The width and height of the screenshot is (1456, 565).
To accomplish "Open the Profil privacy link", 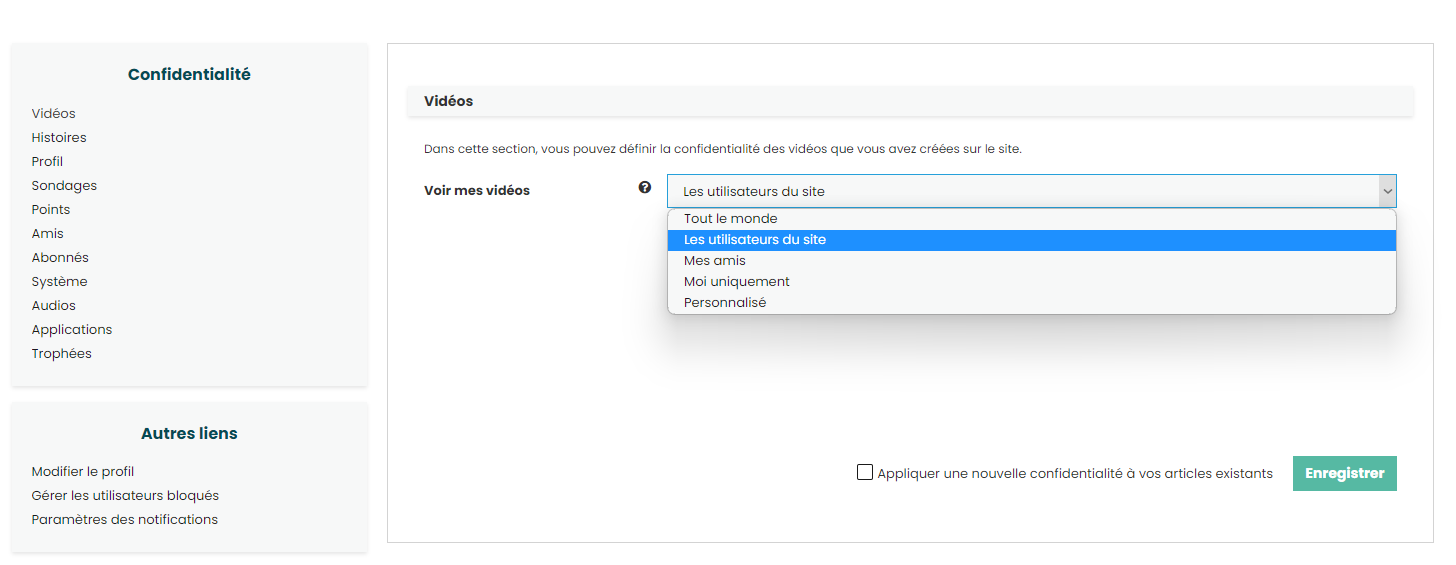I will (x=47, y=162).
